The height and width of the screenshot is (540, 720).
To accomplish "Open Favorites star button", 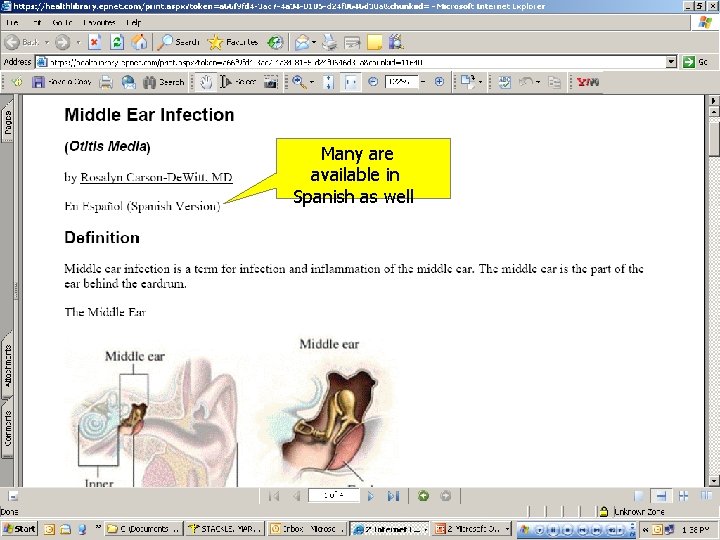I will (233, 42).
